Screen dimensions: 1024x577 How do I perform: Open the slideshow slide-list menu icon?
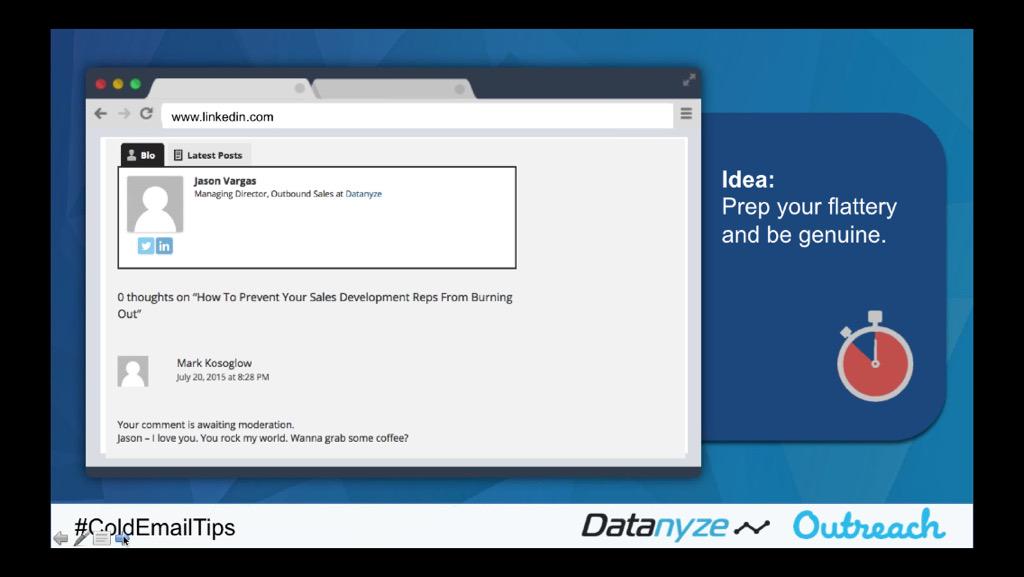(102, 538)
